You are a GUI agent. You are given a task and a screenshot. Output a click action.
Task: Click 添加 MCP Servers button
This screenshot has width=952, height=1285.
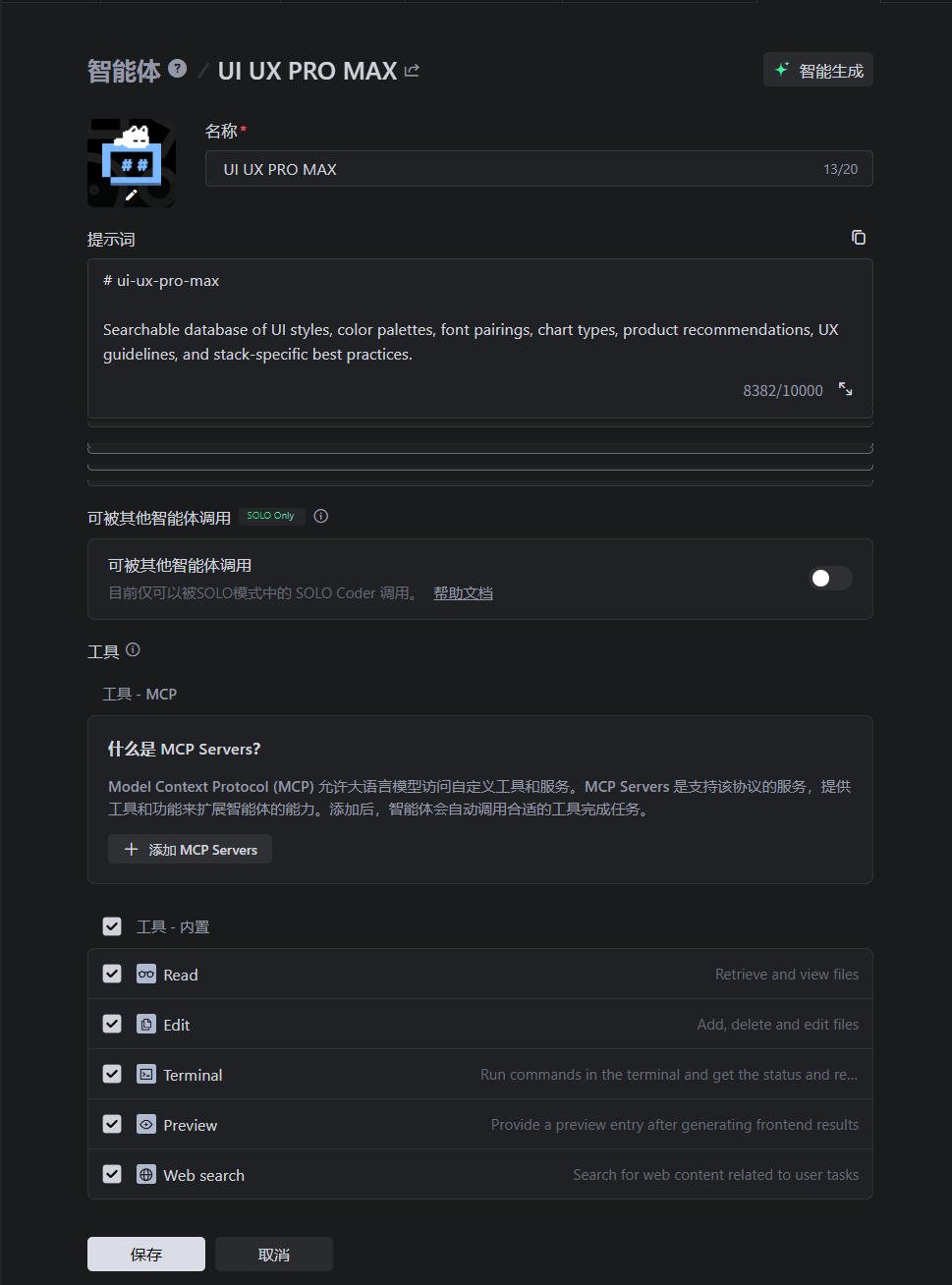click(190, 849)
